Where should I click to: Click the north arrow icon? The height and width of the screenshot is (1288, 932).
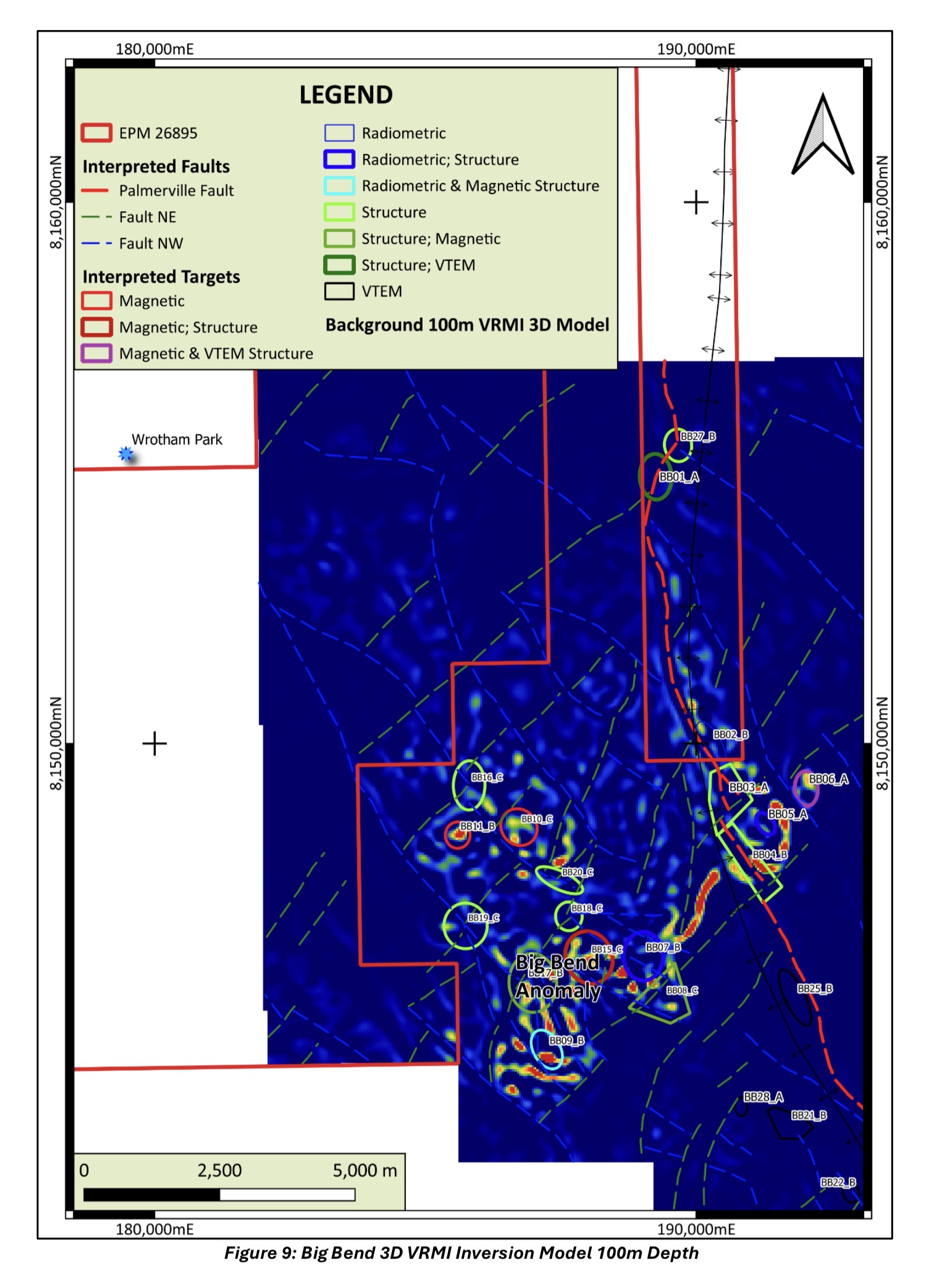click(x=822, y=135)
